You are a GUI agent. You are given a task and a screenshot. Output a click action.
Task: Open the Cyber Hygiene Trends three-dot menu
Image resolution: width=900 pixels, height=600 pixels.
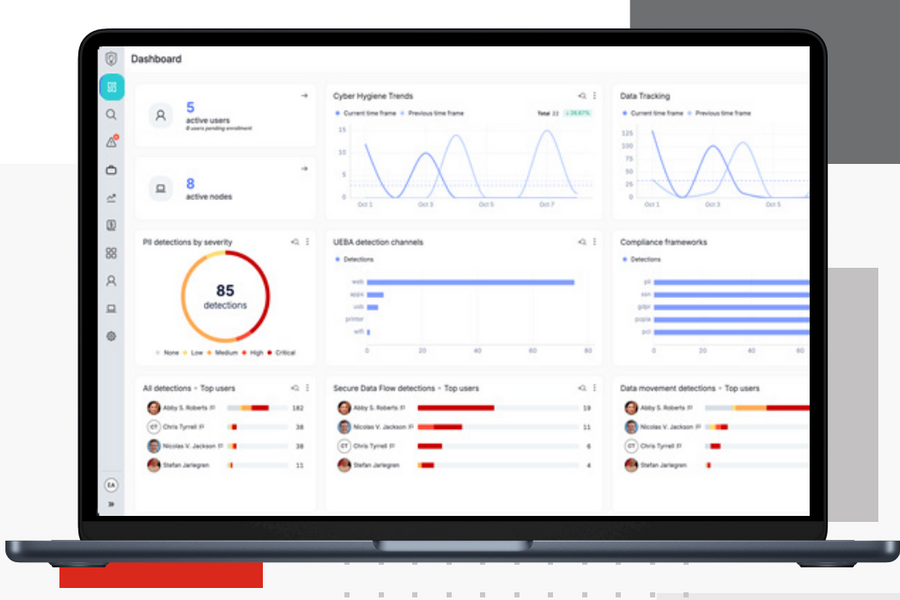tap(594, 96)
